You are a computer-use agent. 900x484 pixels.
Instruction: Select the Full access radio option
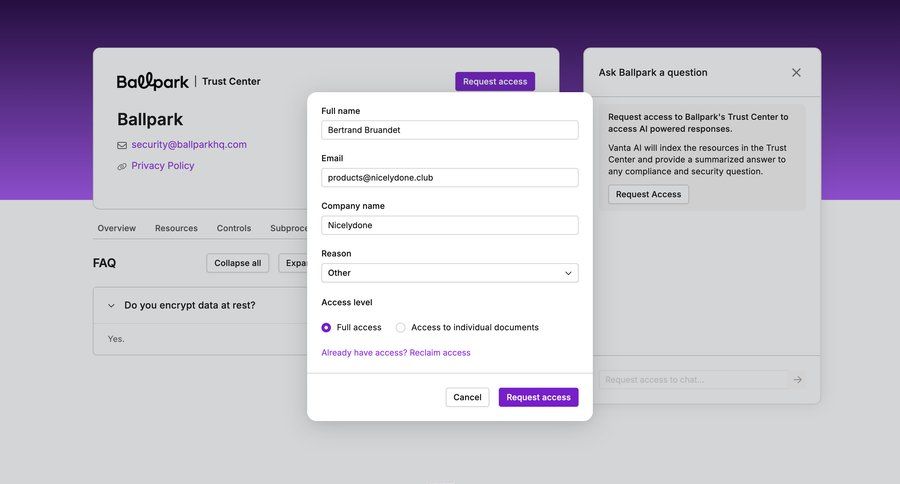(x=326, y=327)
